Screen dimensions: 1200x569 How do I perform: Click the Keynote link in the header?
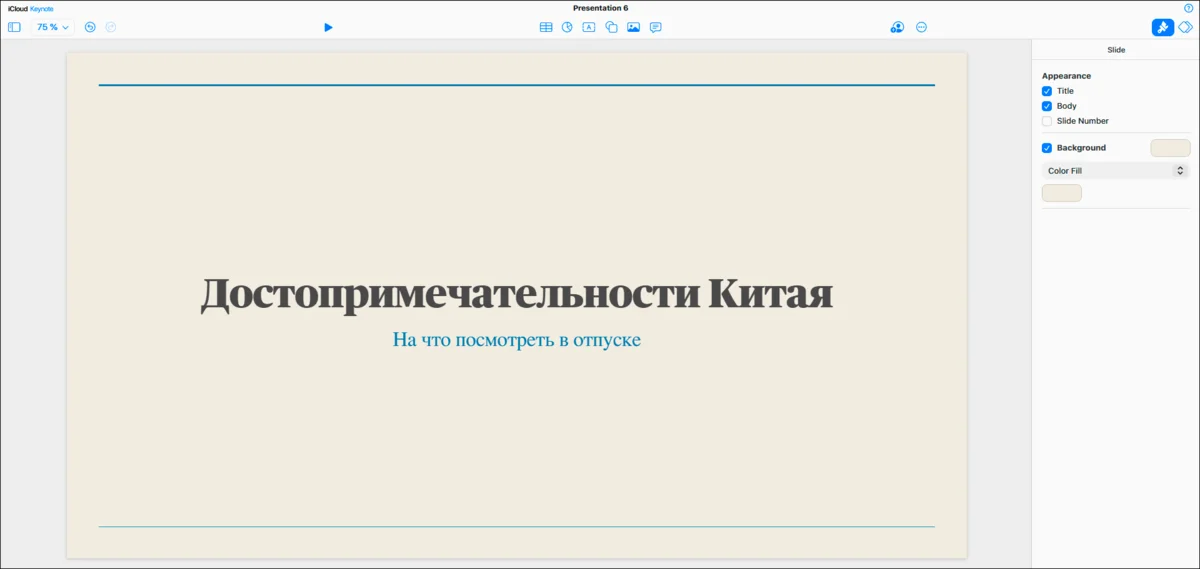(x=42, y=8)
